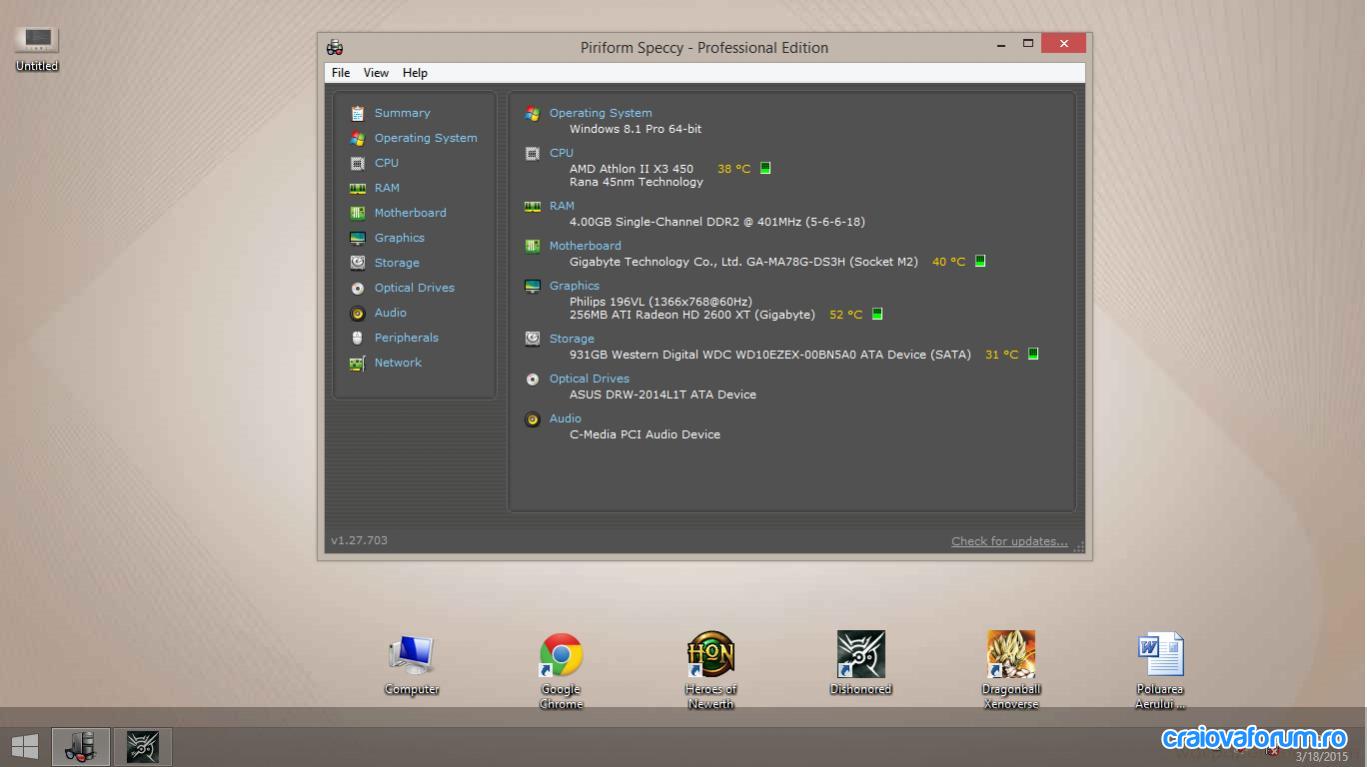This screenshot has width=1367, height=767.
Task: Click the Storage heading link in summary
Action: point(572,339)
